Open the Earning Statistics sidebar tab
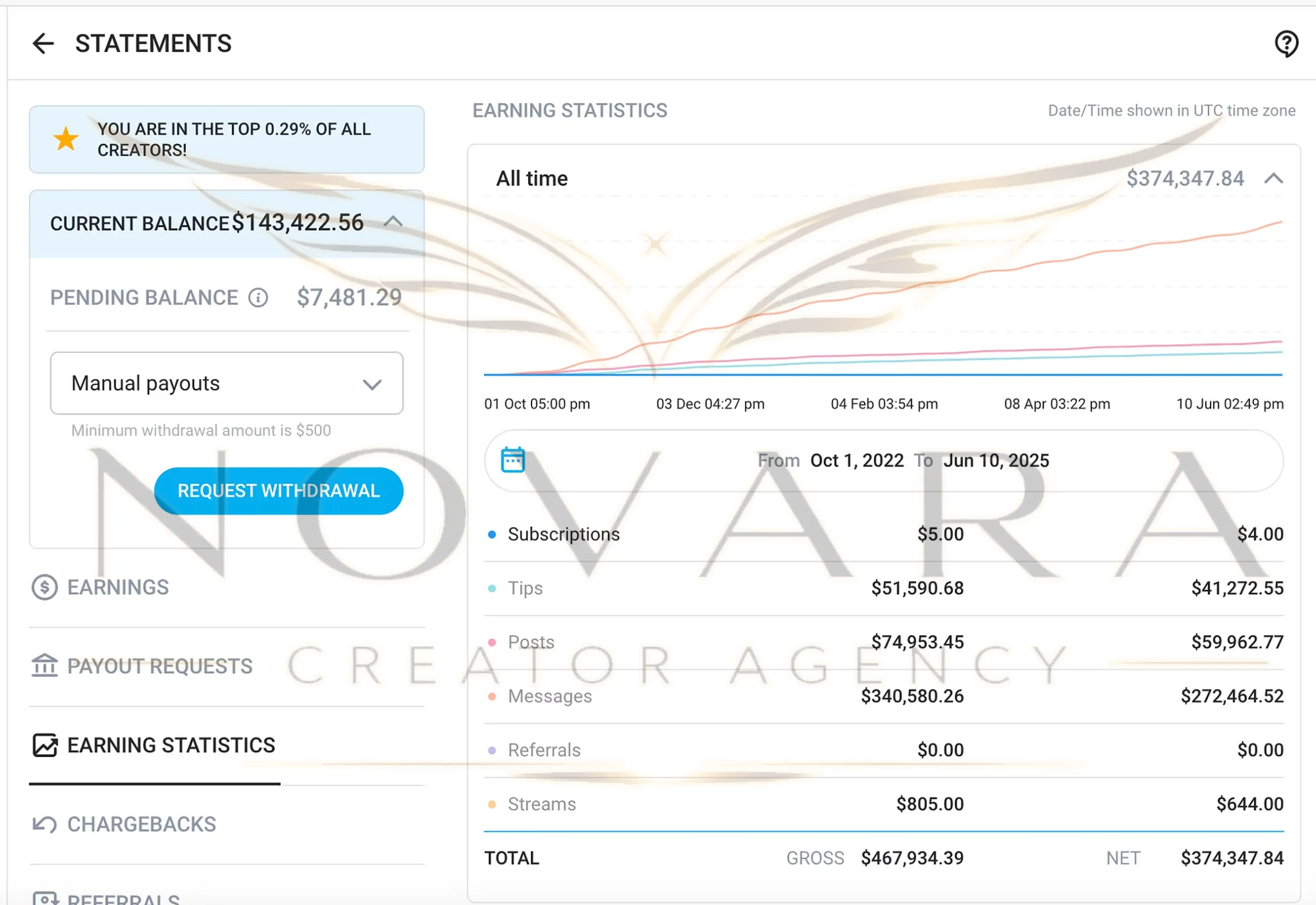 pos(171,745)
